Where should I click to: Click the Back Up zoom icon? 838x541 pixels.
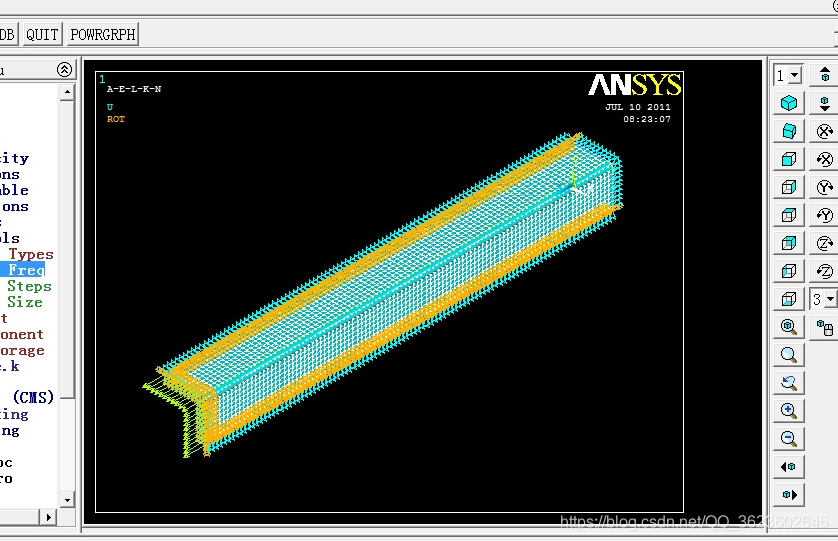click(789, 383)
